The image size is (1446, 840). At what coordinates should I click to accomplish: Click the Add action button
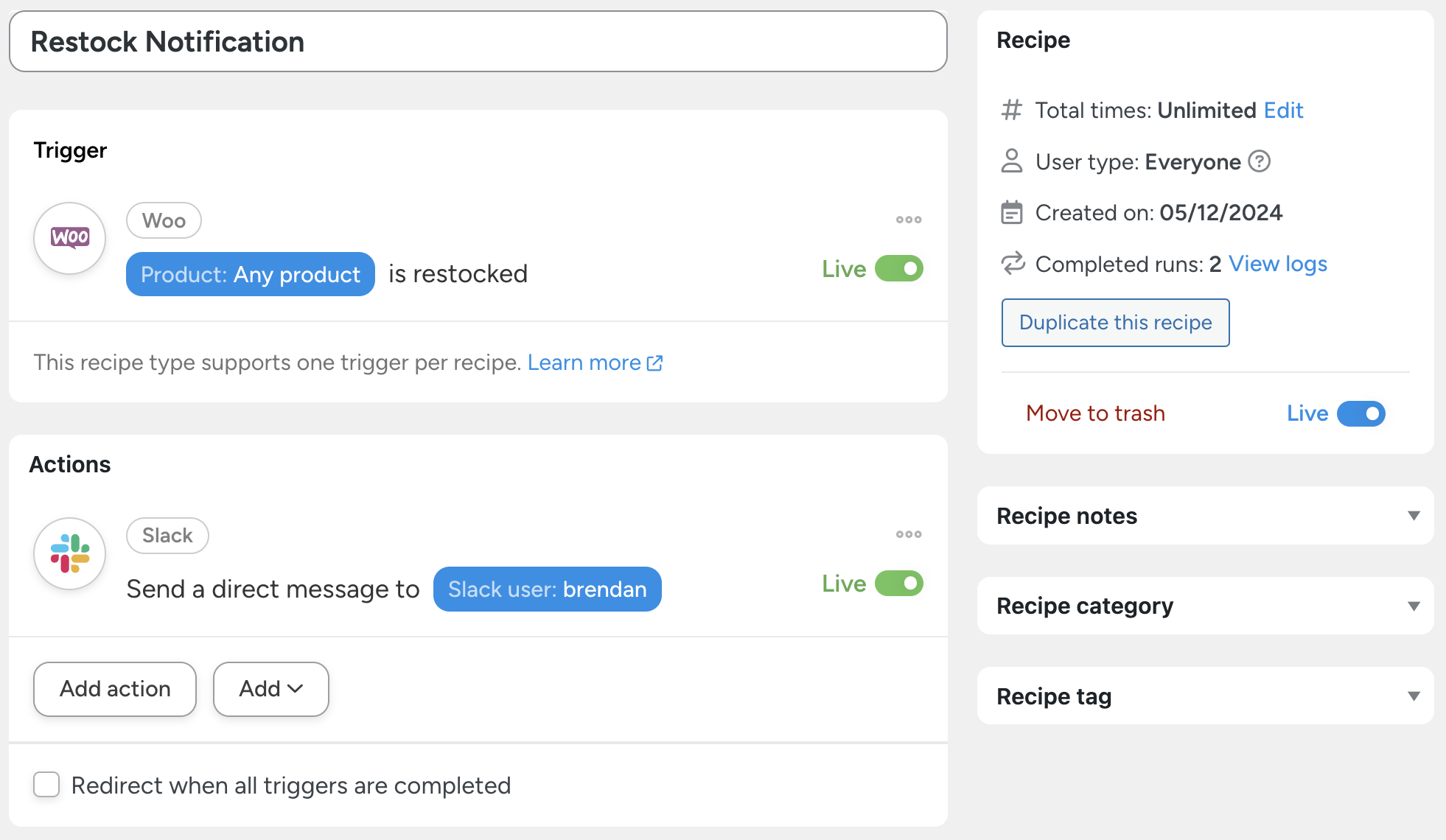(115, 689)
